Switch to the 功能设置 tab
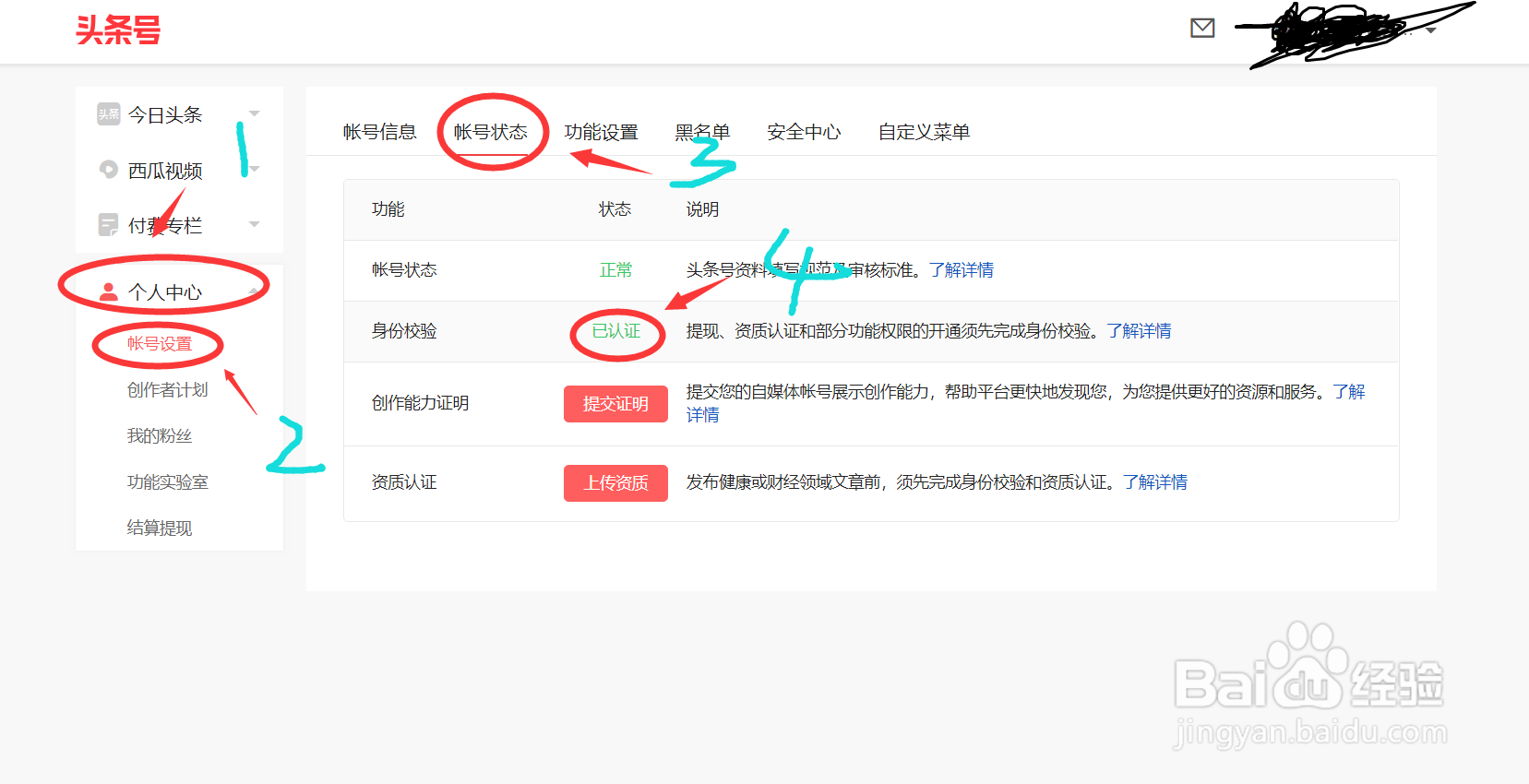Screen dimensions: 1529x784 pyautogui.click(x=602, y=132)
